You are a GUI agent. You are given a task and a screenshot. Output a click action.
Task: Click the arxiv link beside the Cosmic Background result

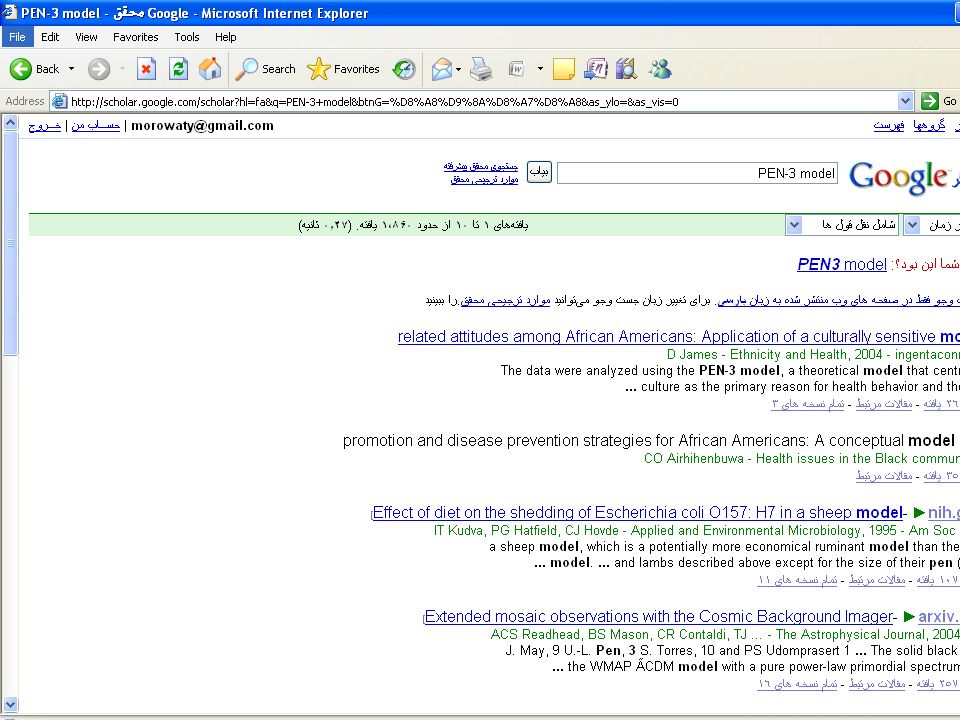[939, 617]
